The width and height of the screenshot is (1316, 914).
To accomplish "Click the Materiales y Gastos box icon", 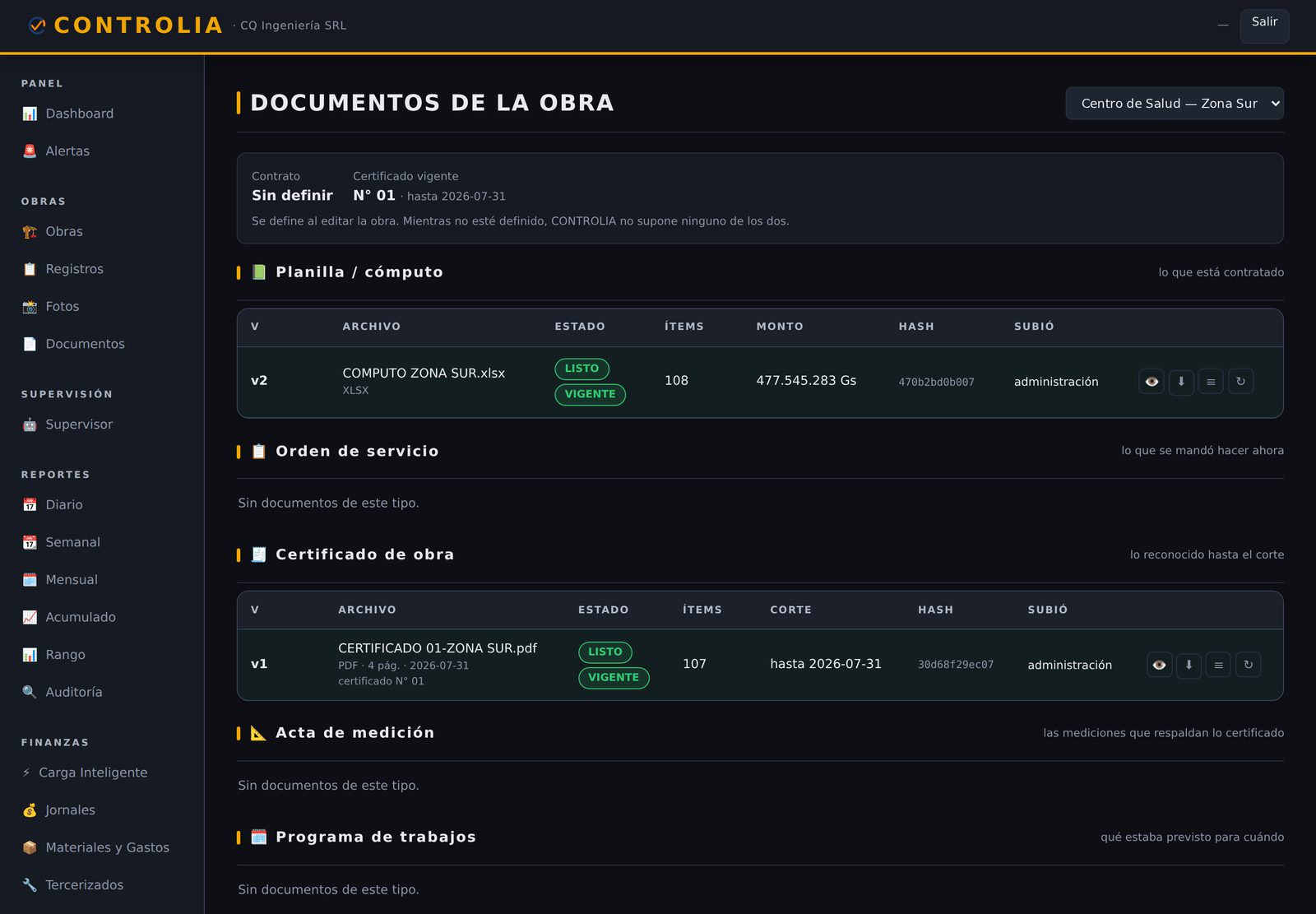I will click(30, 847).
